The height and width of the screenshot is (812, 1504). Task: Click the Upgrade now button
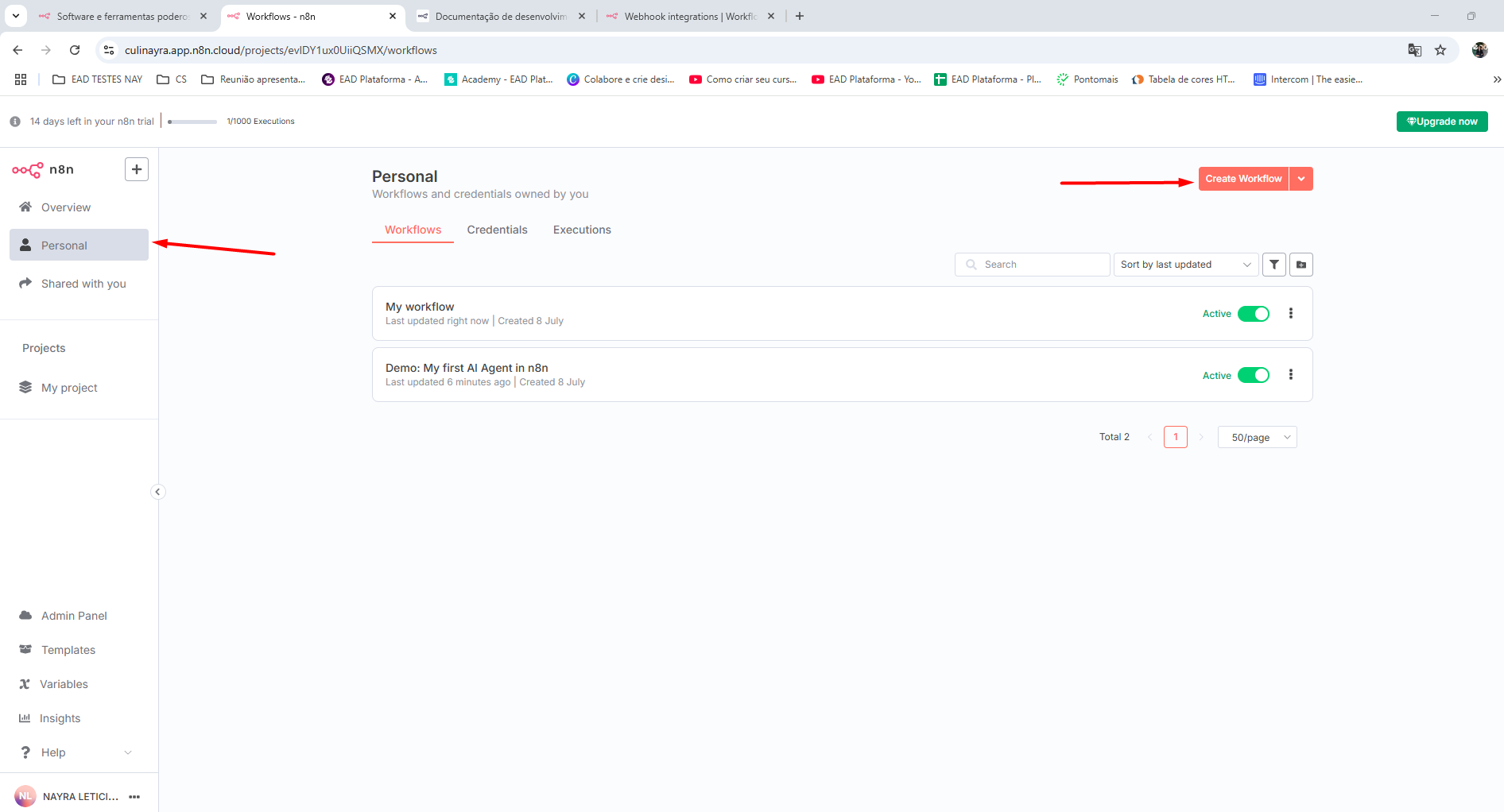point(1442,122)
